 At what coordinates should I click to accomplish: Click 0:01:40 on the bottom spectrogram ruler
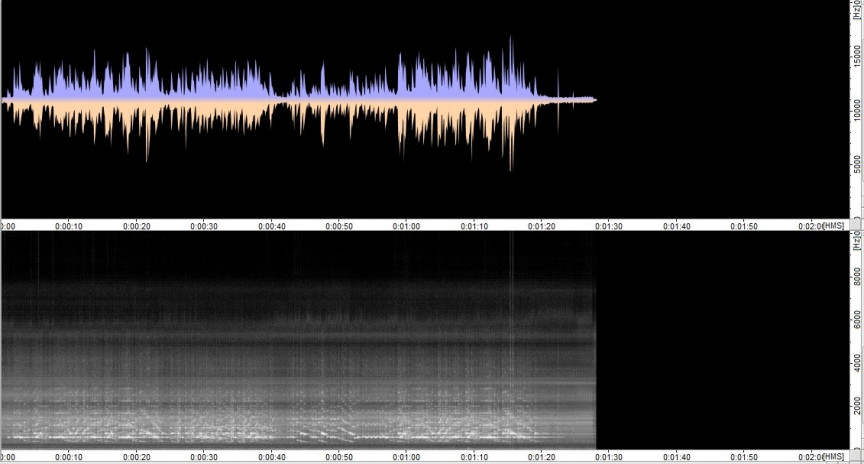click(x=677, y=458)
